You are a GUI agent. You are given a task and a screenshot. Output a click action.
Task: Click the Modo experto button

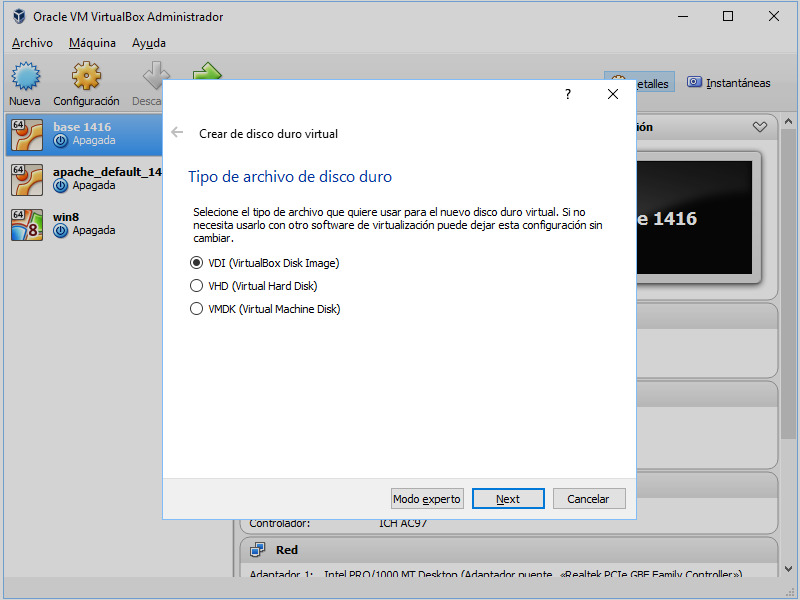427,498
